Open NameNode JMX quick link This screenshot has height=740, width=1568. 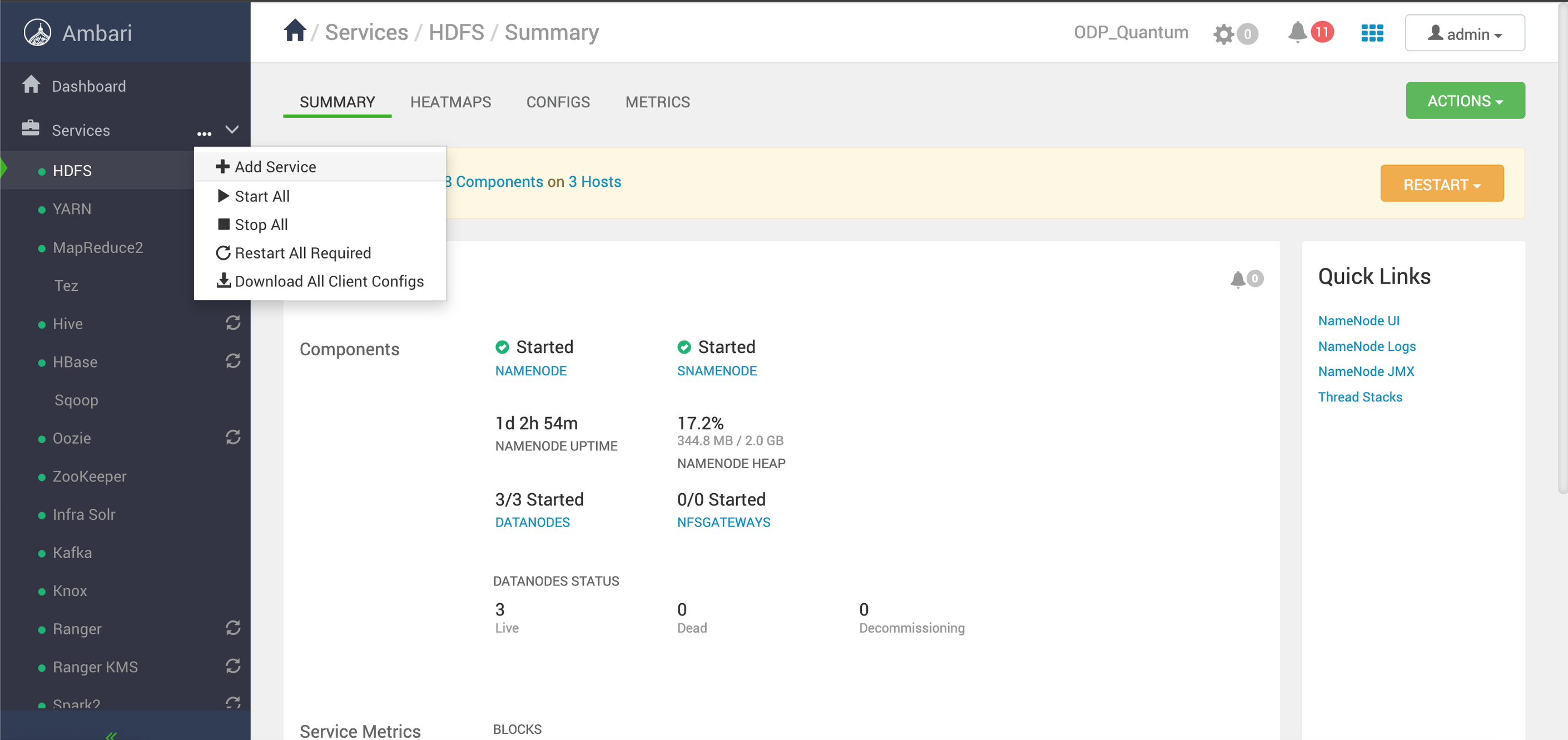(x=1366, y=371)
